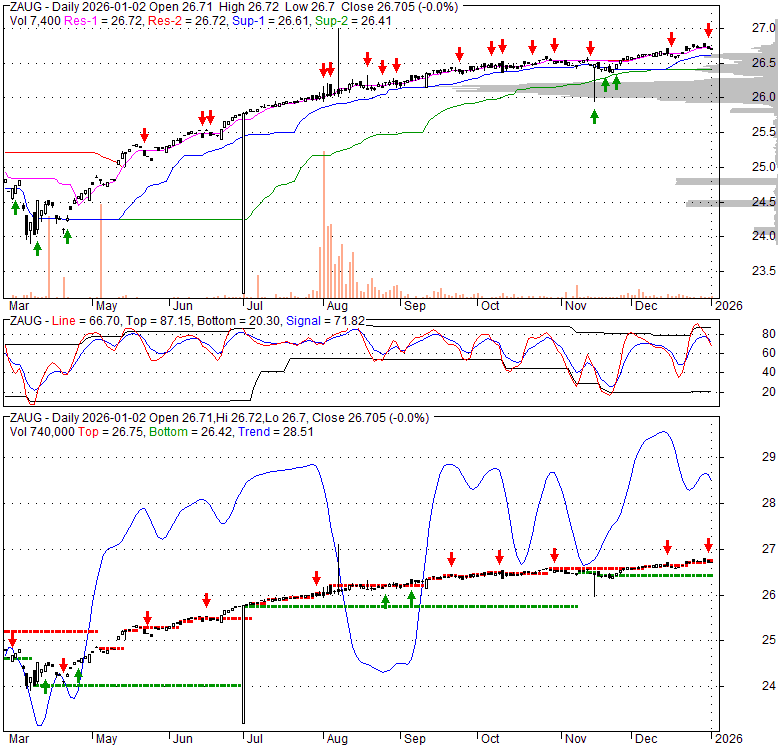Click the leftmost green up arrow in top chart
The image size is (780, 745).
15,207
